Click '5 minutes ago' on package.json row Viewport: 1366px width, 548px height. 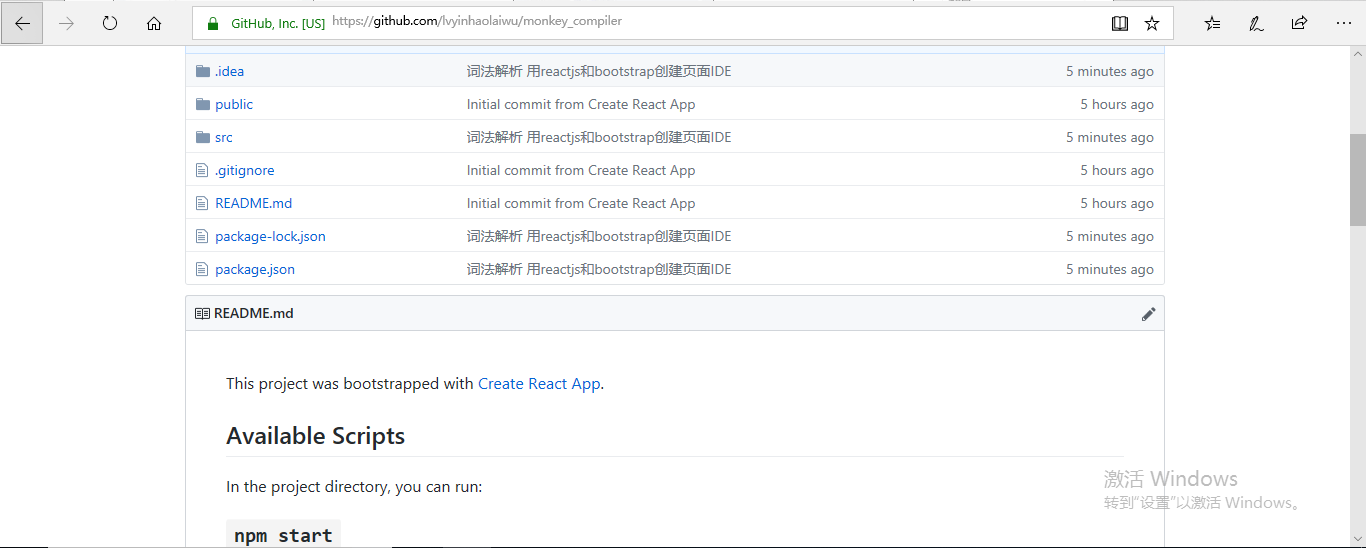(x=1110, y=269)
